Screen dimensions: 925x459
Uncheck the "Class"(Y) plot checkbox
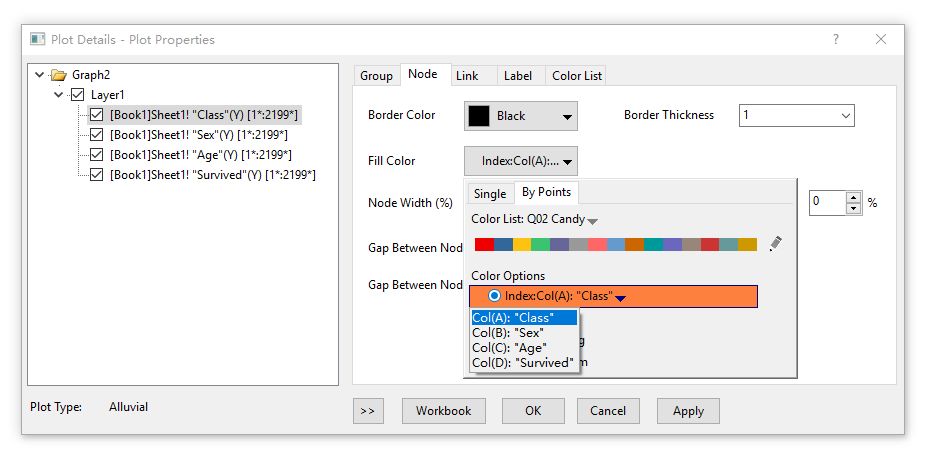96,114
